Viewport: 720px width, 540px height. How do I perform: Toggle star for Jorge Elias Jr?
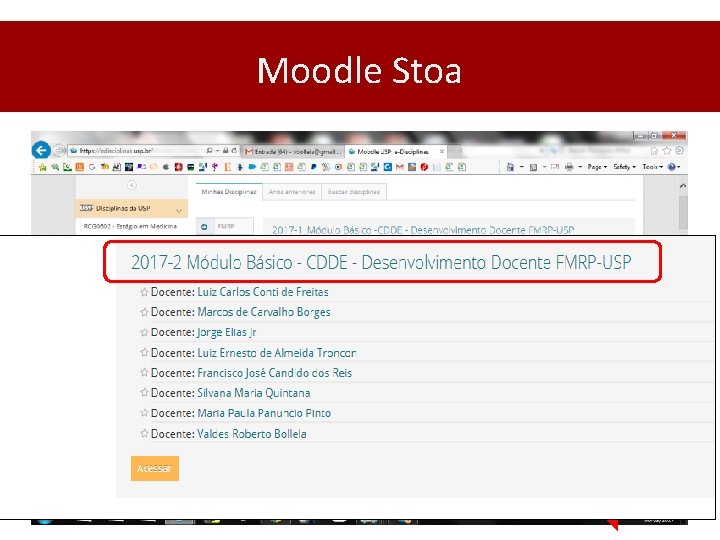tap(144, 332)
